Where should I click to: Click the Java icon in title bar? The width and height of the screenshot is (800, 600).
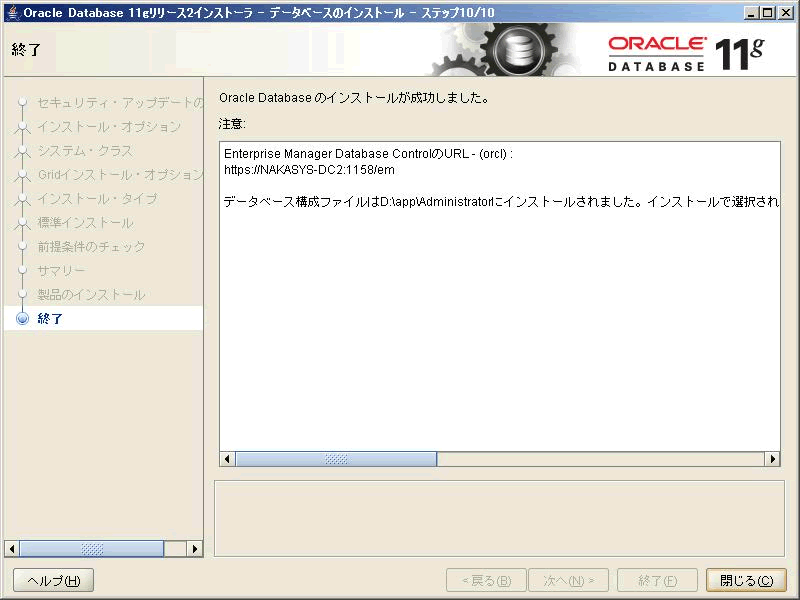tap(11, 12)
